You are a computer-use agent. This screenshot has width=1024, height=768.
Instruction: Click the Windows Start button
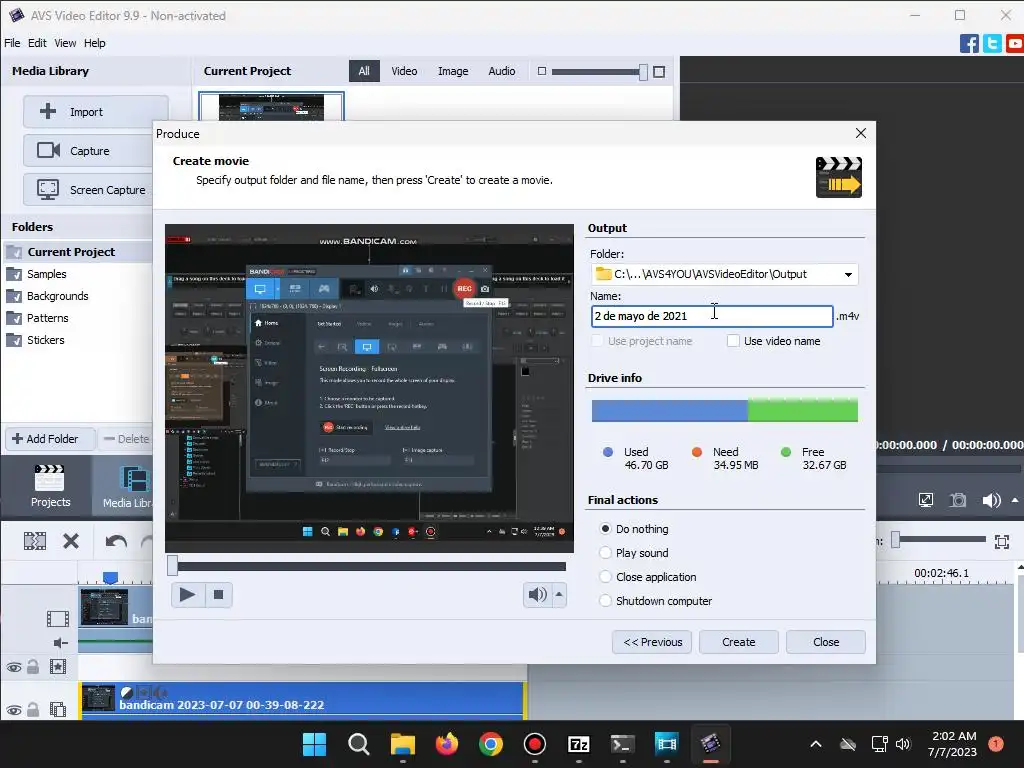click(314, 744)
